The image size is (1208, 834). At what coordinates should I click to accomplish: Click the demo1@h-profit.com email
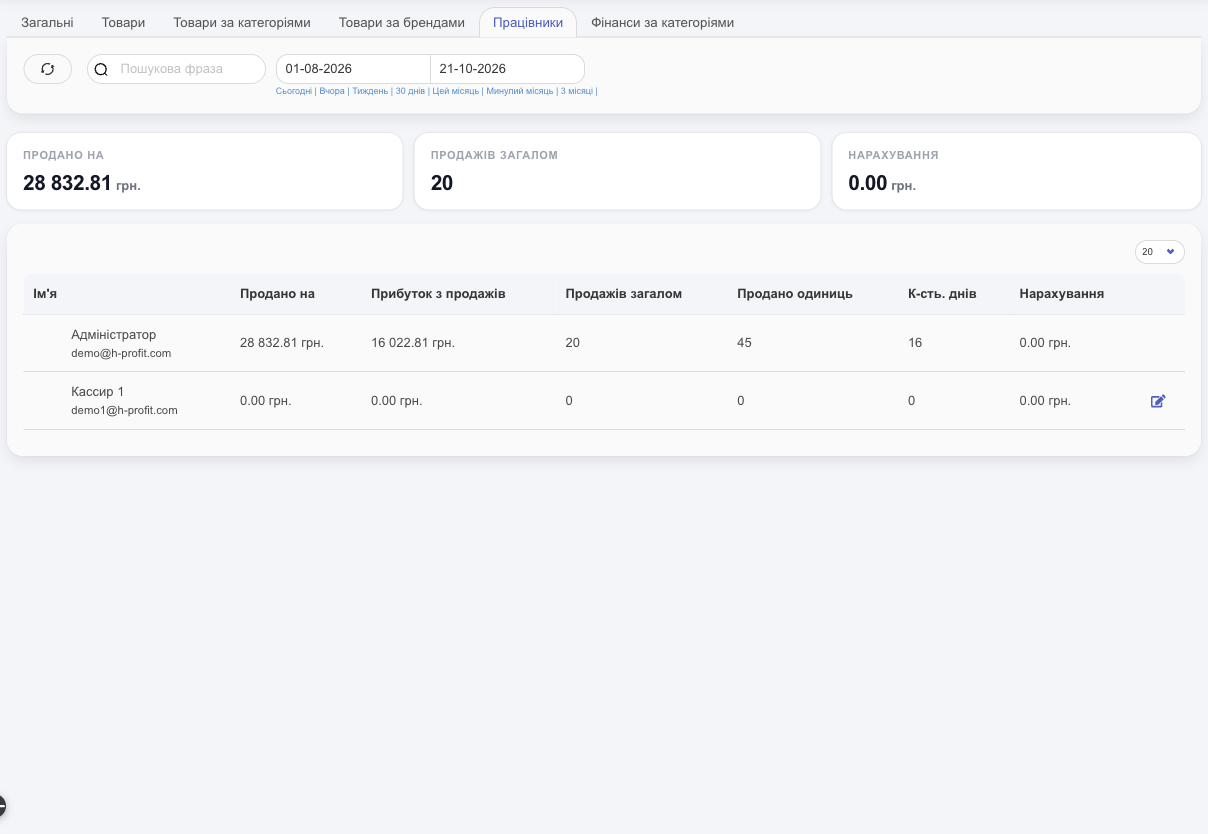(x=124, y=410)
